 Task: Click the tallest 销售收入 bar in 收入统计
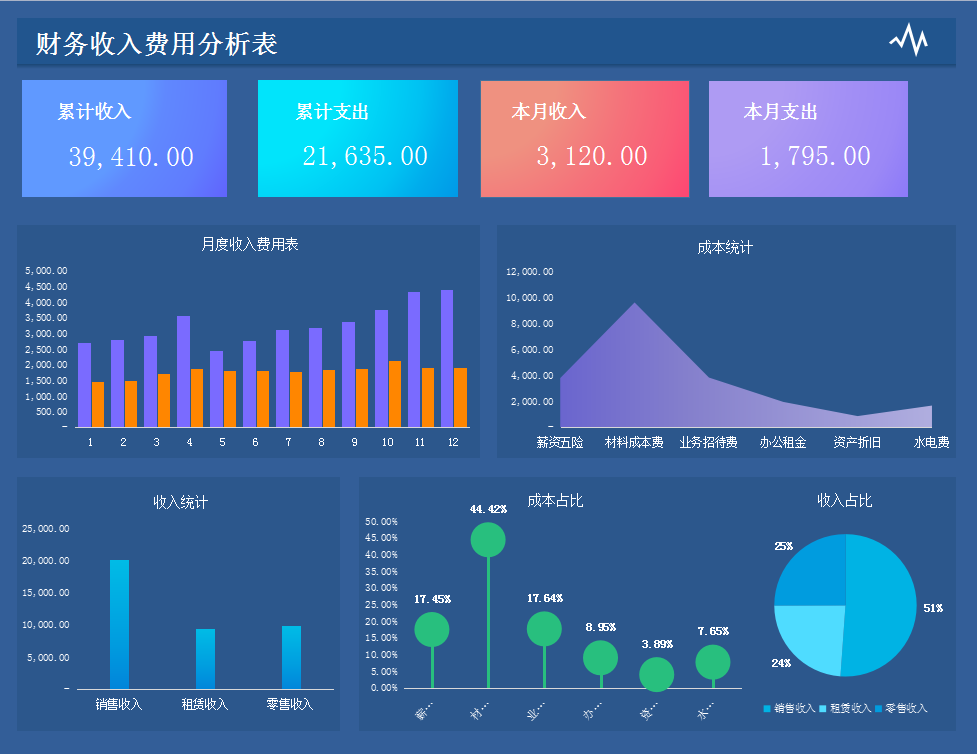[x=119, y=625]
